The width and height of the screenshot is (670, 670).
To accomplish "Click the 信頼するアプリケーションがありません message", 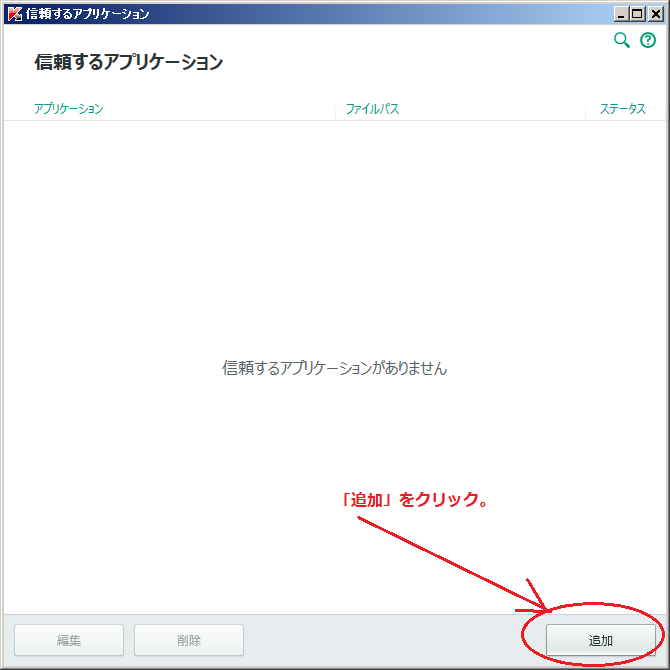I will (334, 368).
